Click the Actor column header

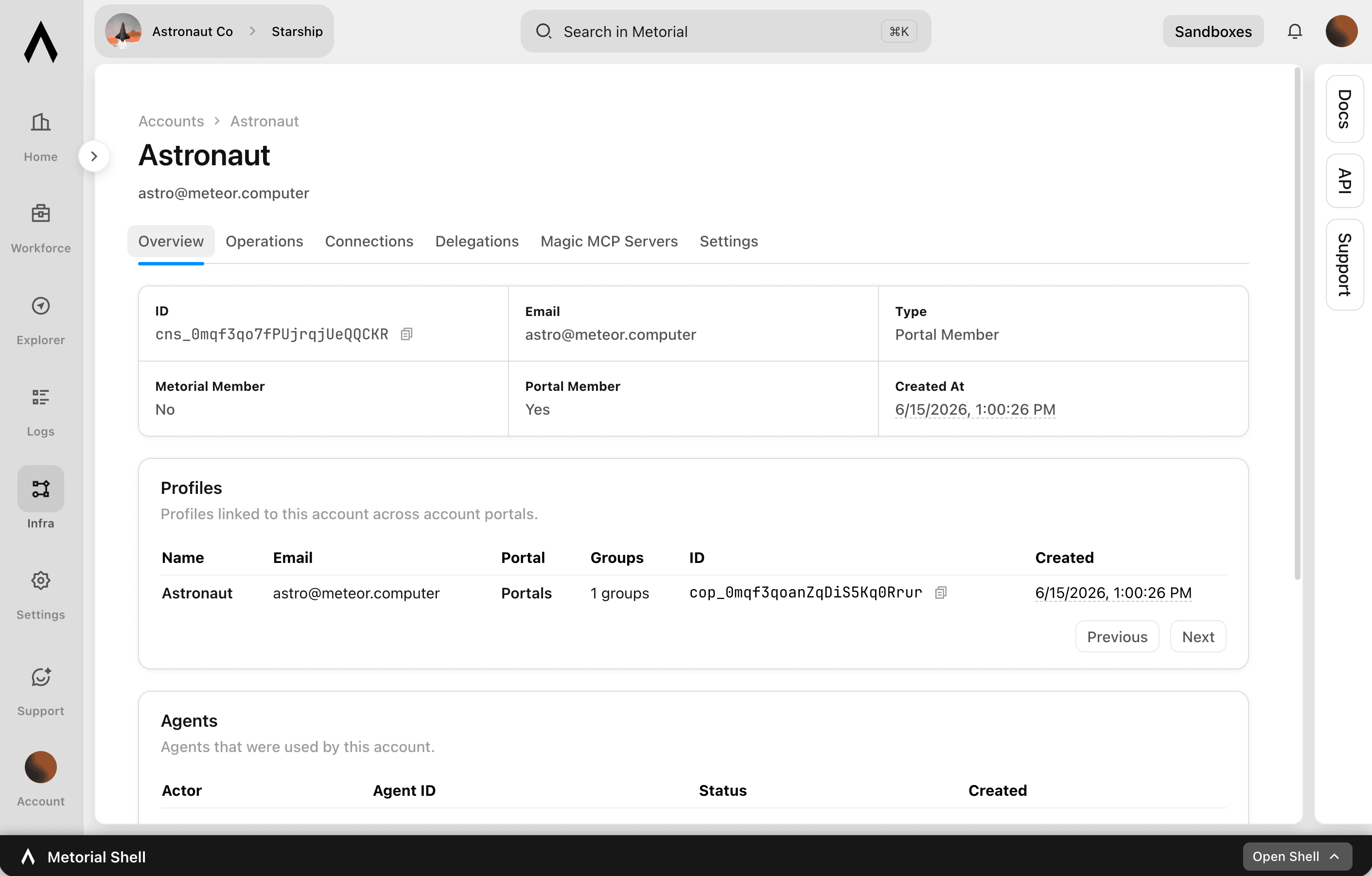(182, 790)
